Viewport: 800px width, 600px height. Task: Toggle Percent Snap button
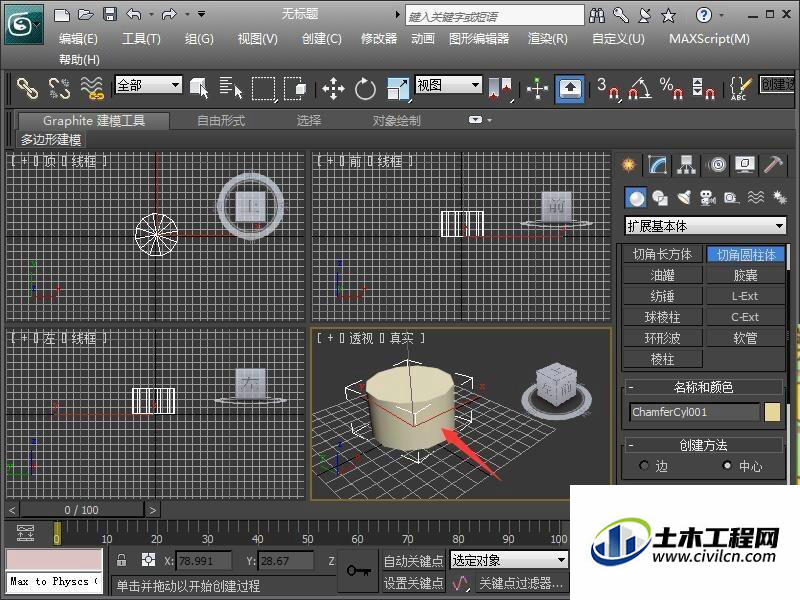tap(671, 89)
